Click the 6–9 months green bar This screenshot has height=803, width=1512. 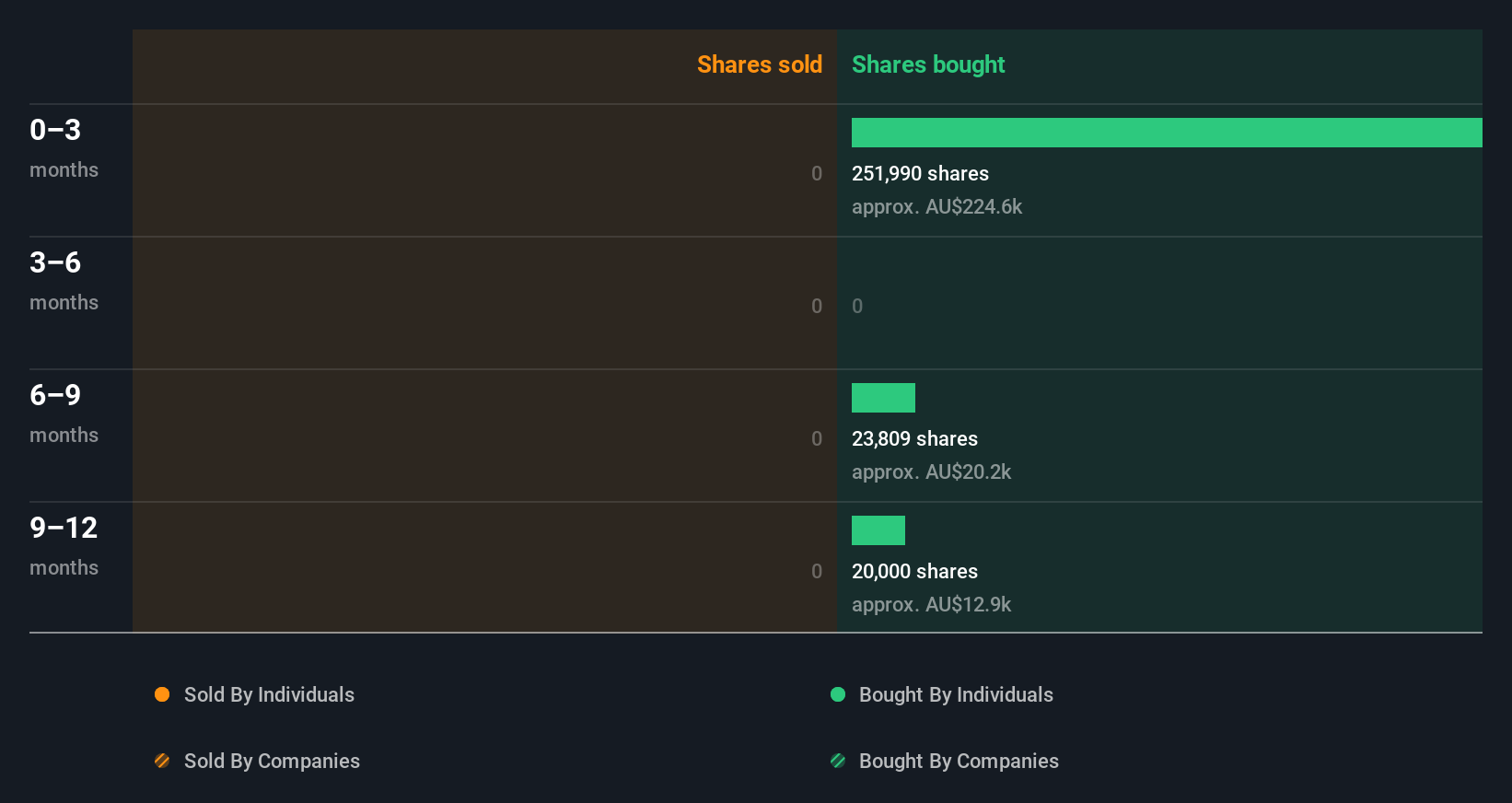click(x=883, y=398)
